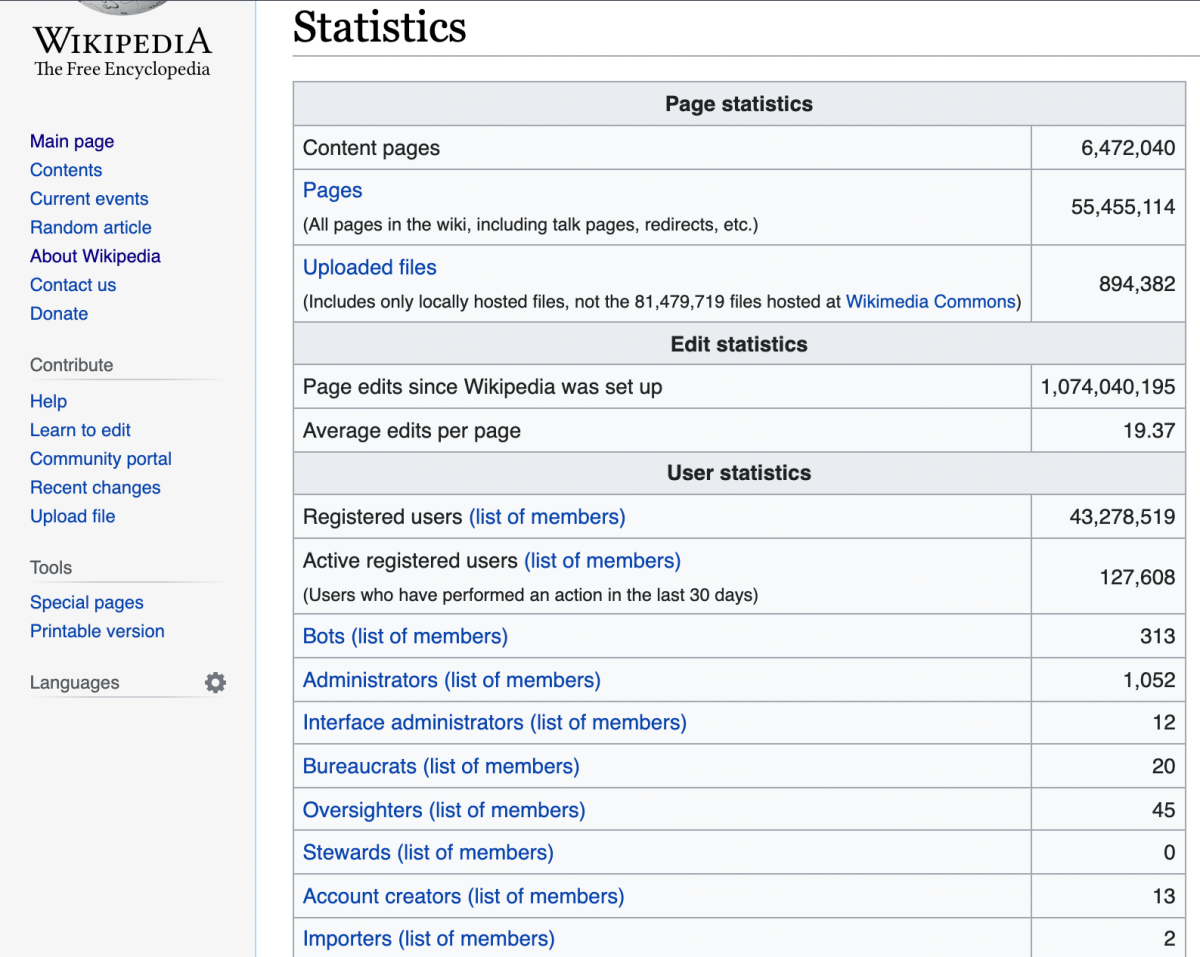Open Active registered users list of members
This screenshot has height=957, width=1200.
[x=602, y=560]
